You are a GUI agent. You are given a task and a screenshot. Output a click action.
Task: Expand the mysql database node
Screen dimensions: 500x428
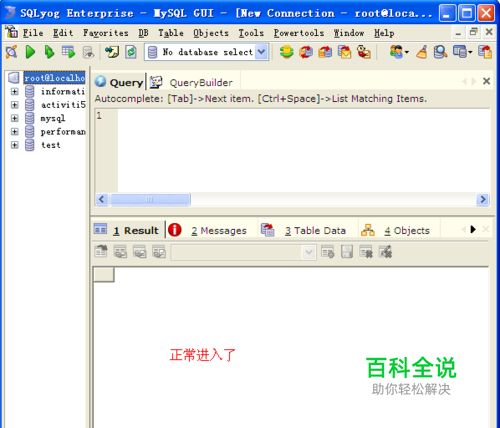[x=15, y=118]
